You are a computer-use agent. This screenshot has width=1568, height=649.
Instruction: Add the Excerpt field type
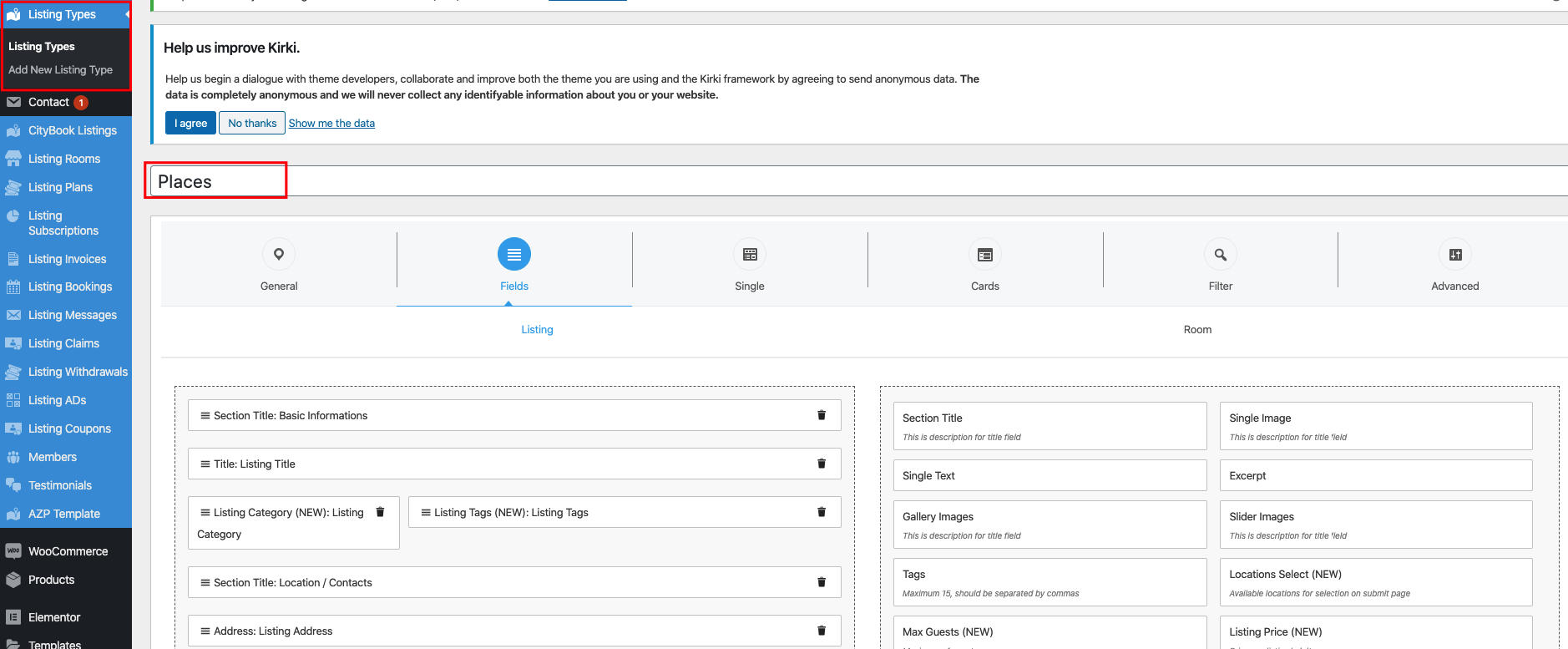pos(1376,475)
